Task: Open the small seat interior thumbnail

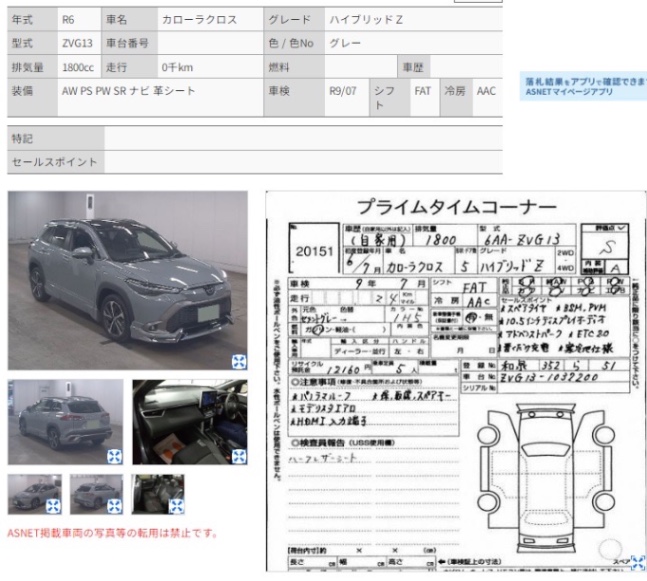Action: pyautogui.click(x=158, y=494)
